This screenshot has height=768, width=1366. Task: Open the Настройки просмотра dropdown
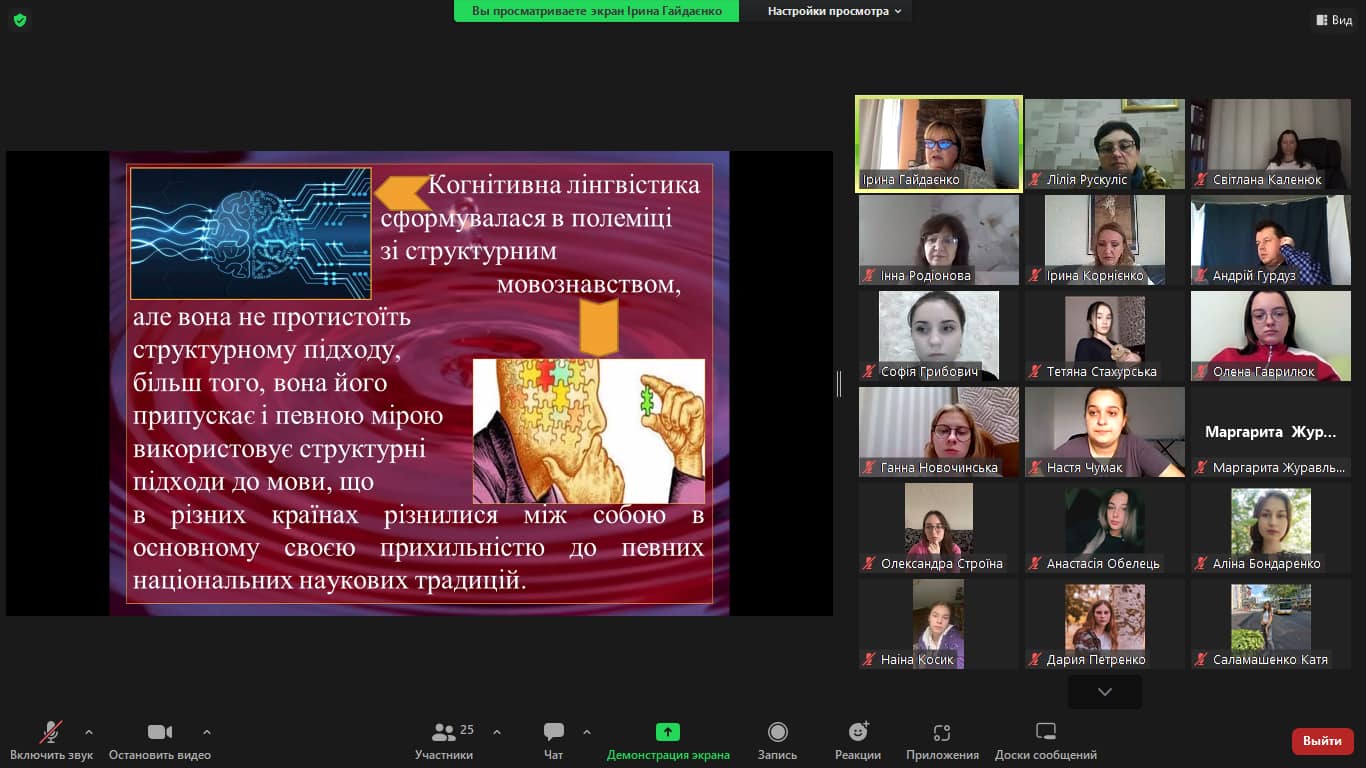click(834, 11)
